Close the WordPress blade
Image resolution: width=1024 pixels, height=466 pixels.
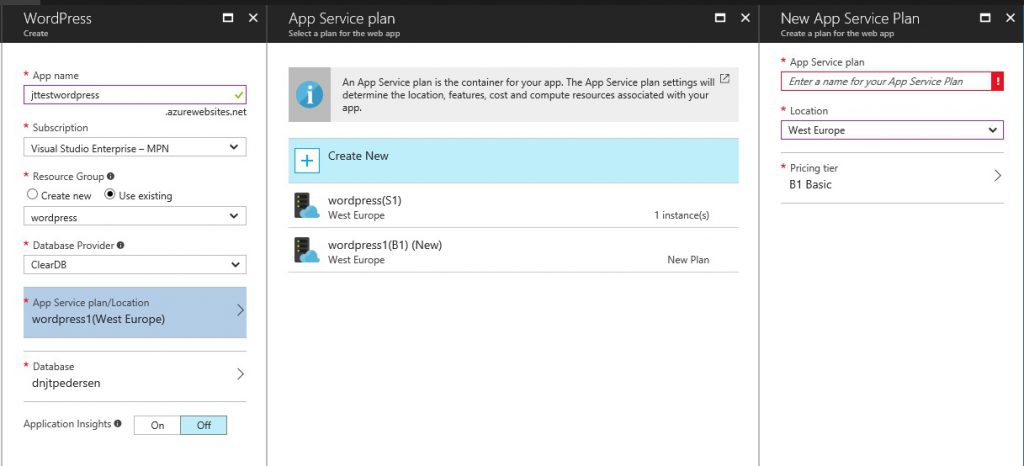tap(253, 18)
